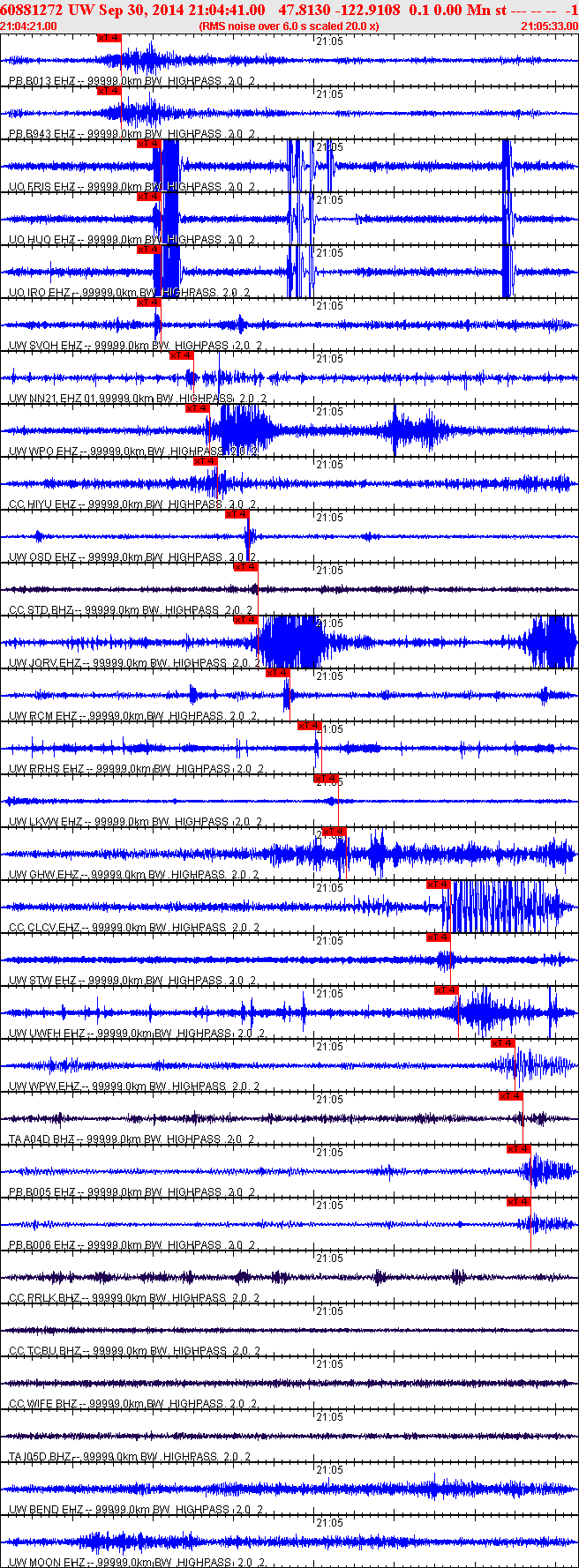The image size is (579, 1568).
Task: Click the 'CC CLCV EHZ' station label
Action: click(44, 928)
